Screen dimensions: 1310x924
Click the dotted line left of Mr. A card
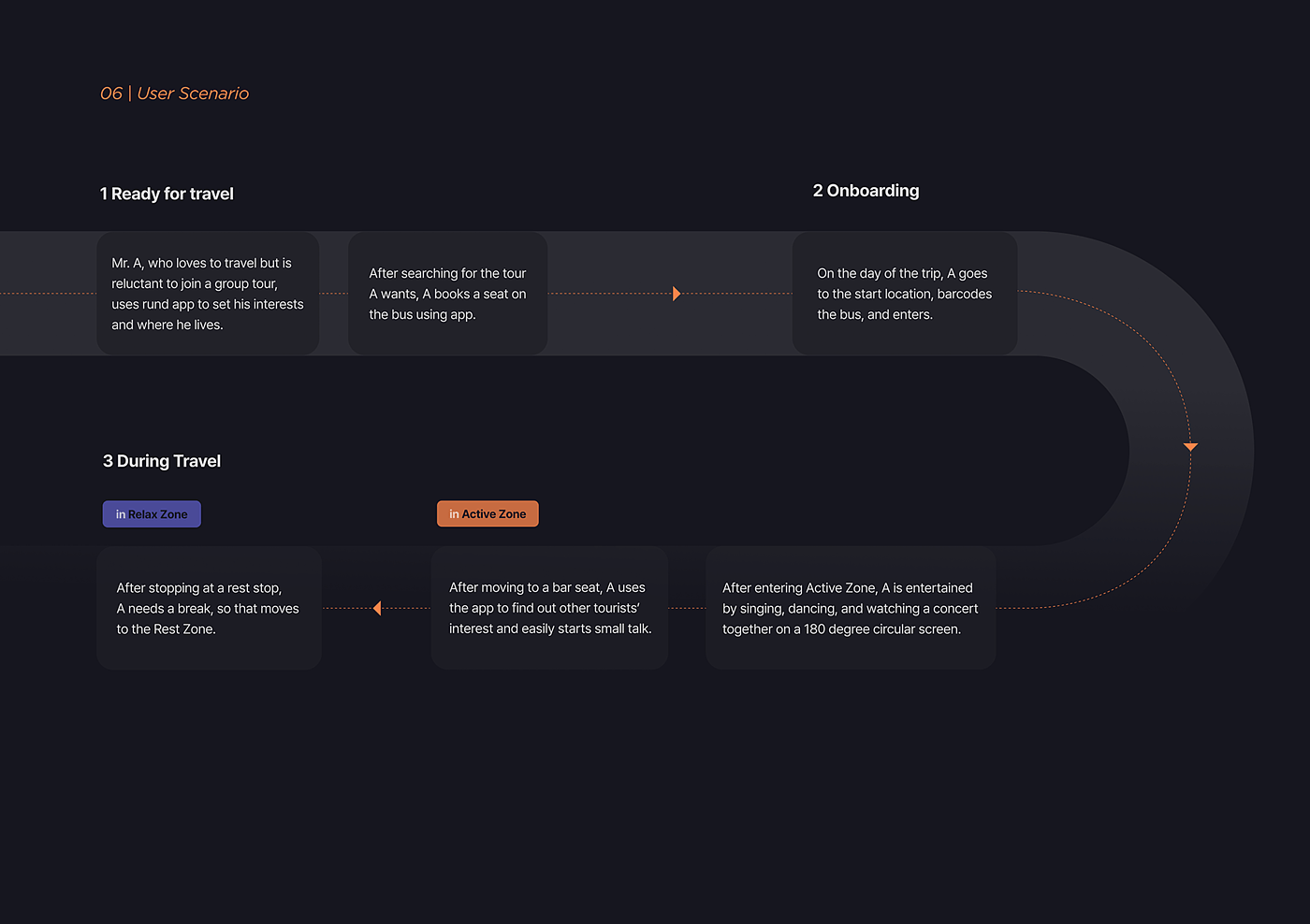coord(47,294)
